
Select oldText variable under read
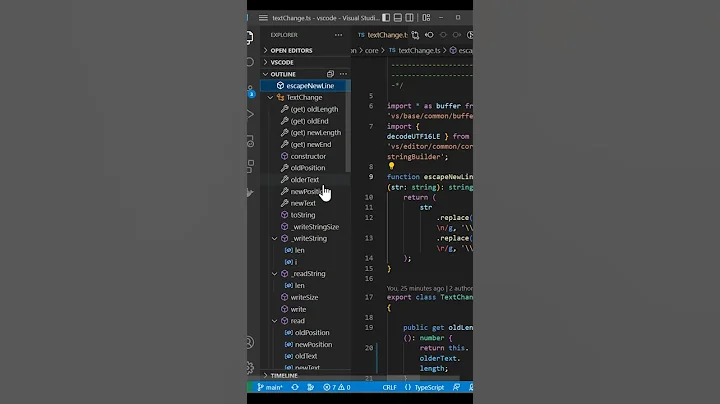coord(305,356)
